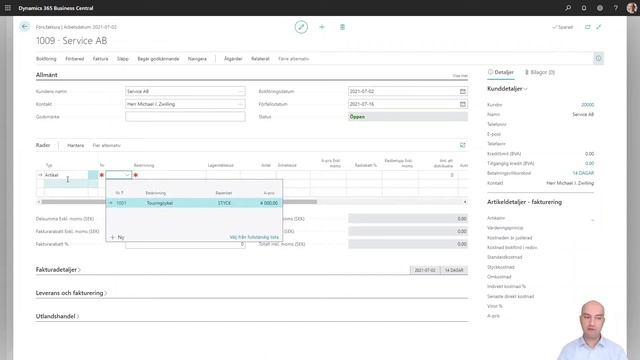Open the Relaterat menu
Screen dimensions: 640x360
point(260,59)
